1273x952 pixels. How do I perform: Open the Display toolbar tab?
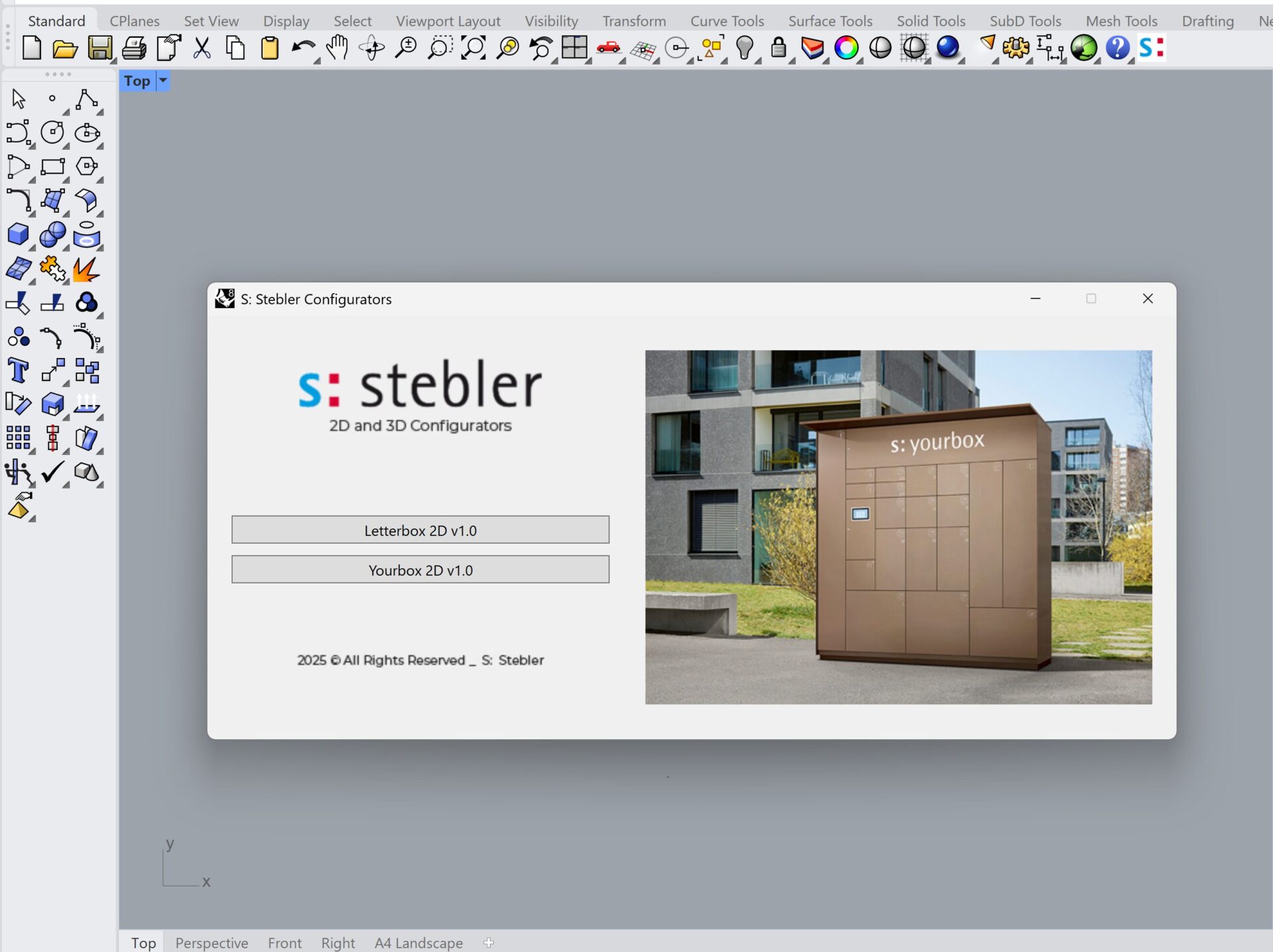pos(286,21)
